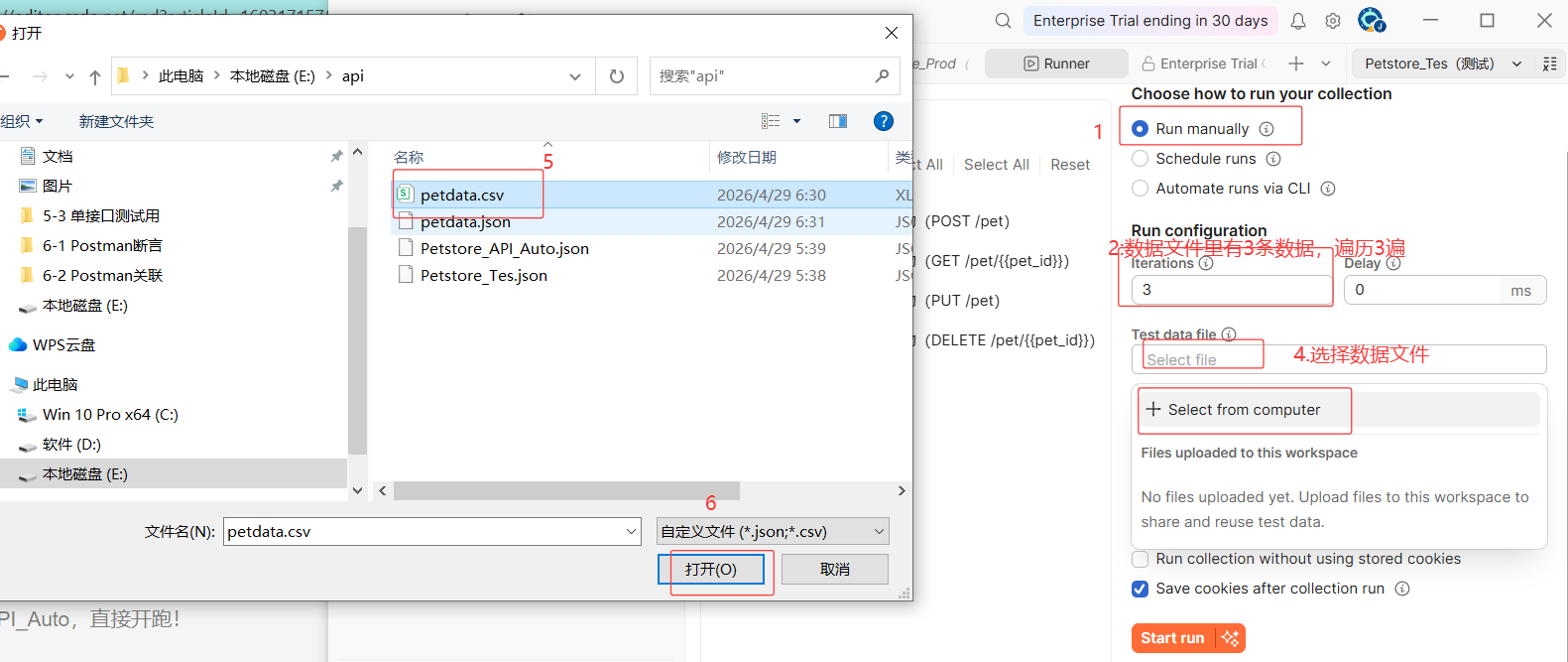This screenshot has width=1568, height=662.
Task: Click 新建文件夹 in the dialog toolbar
Action: [116, 121]
